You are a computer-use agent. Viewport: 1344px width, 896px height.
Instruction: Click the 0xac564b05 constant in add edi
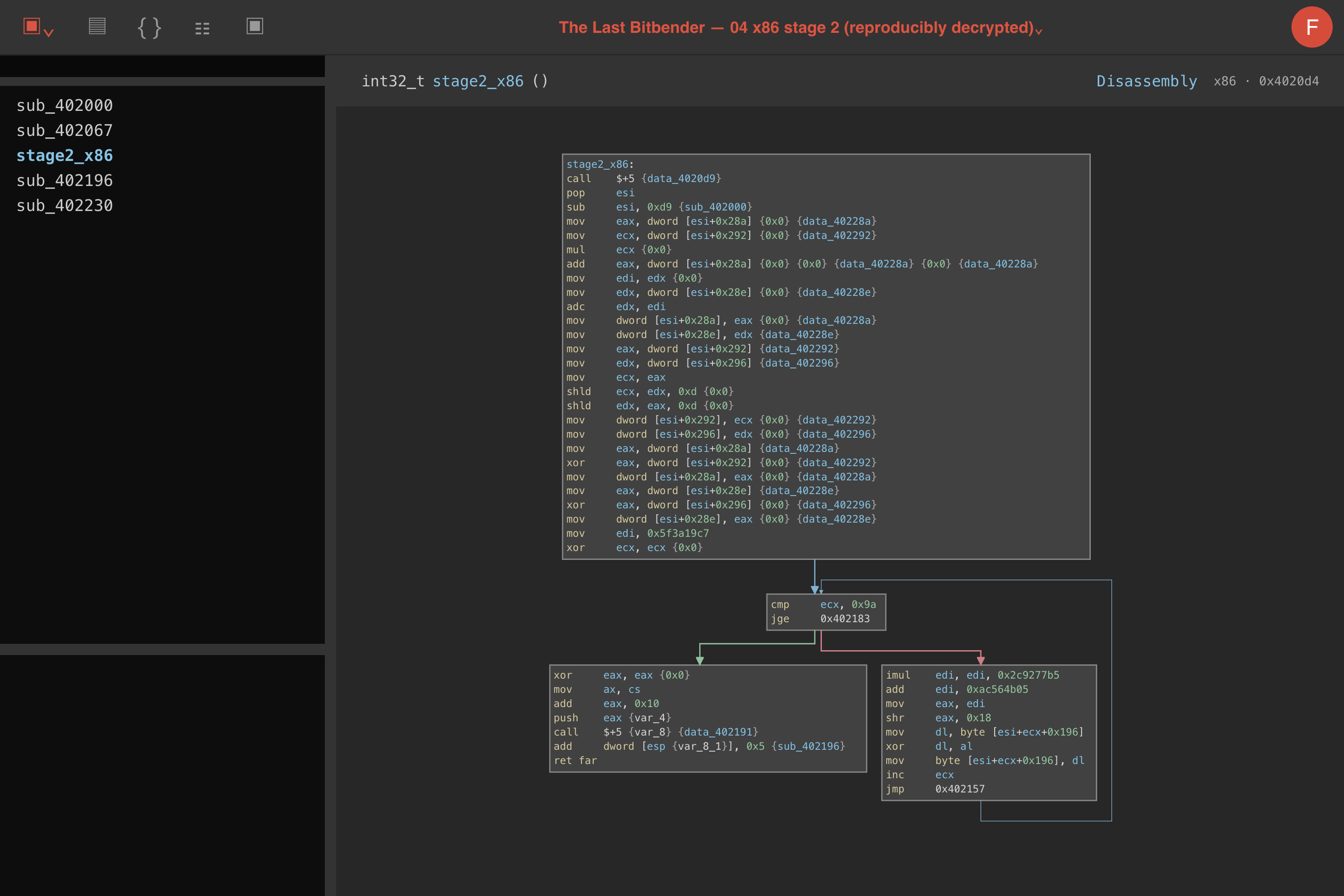click(997, 690)
